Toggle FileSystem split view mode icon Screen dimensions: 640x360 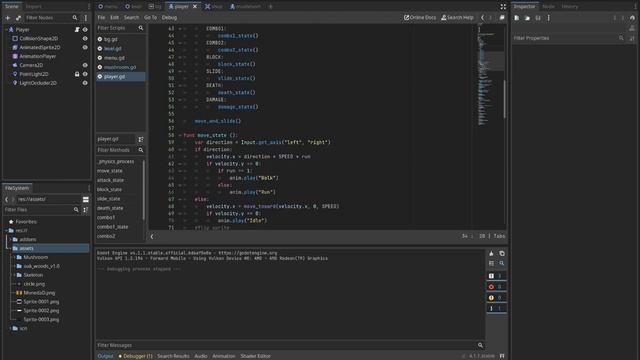tap(86, 200)
